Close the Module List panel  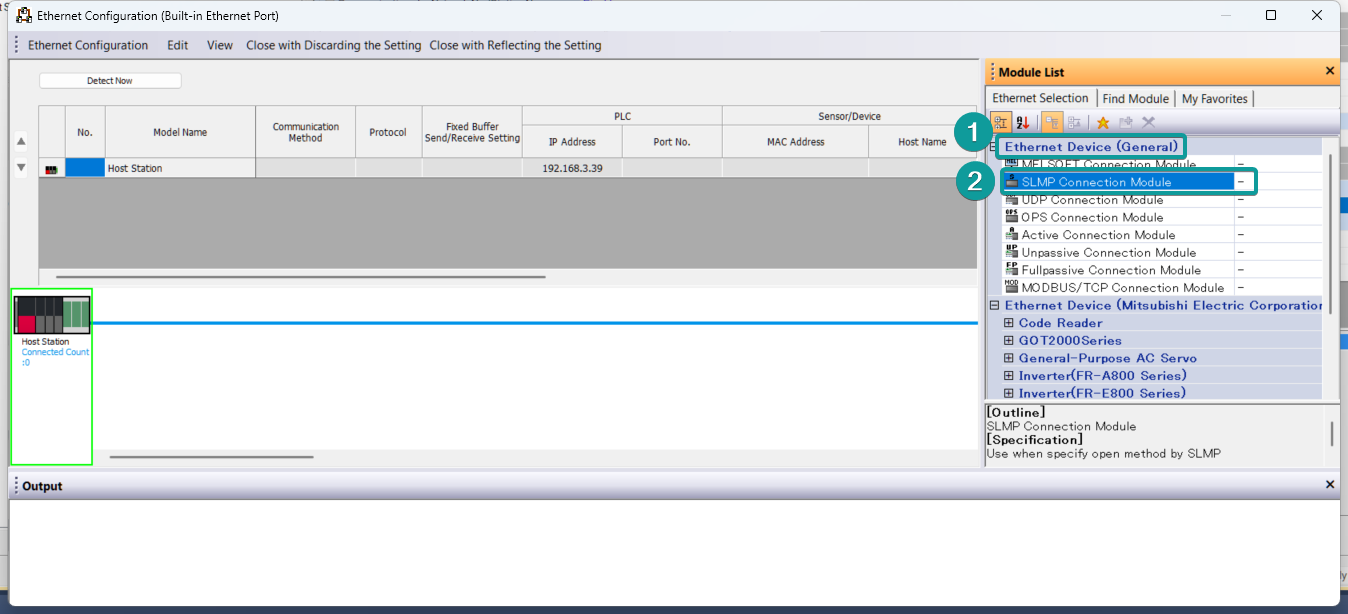(x=1329, y=71)
